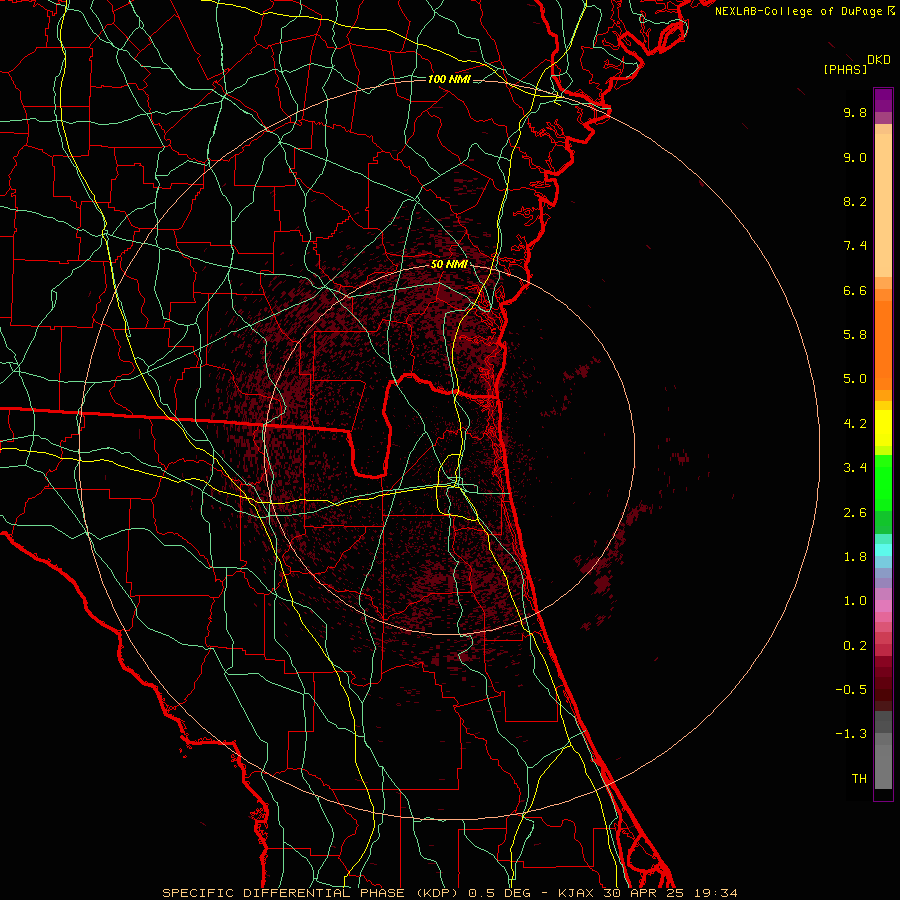
Task: Click the 'TH' threshold label on the scale
Action: coord(859,779)
